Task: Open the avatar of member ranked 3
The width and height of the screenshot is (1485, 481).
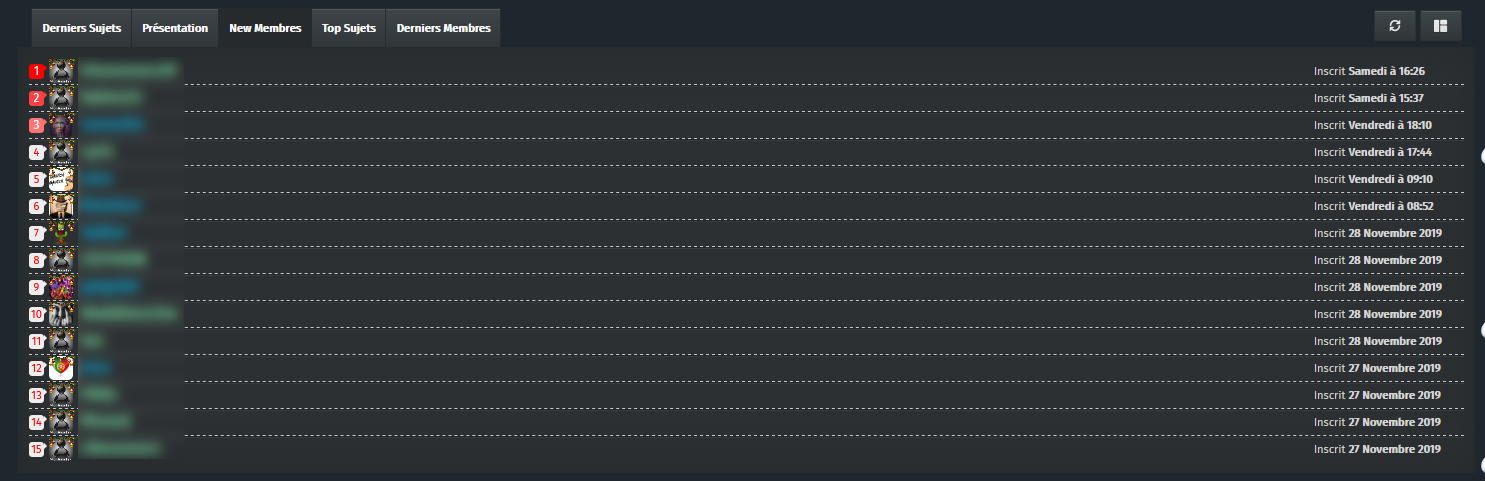Action: 62,125
